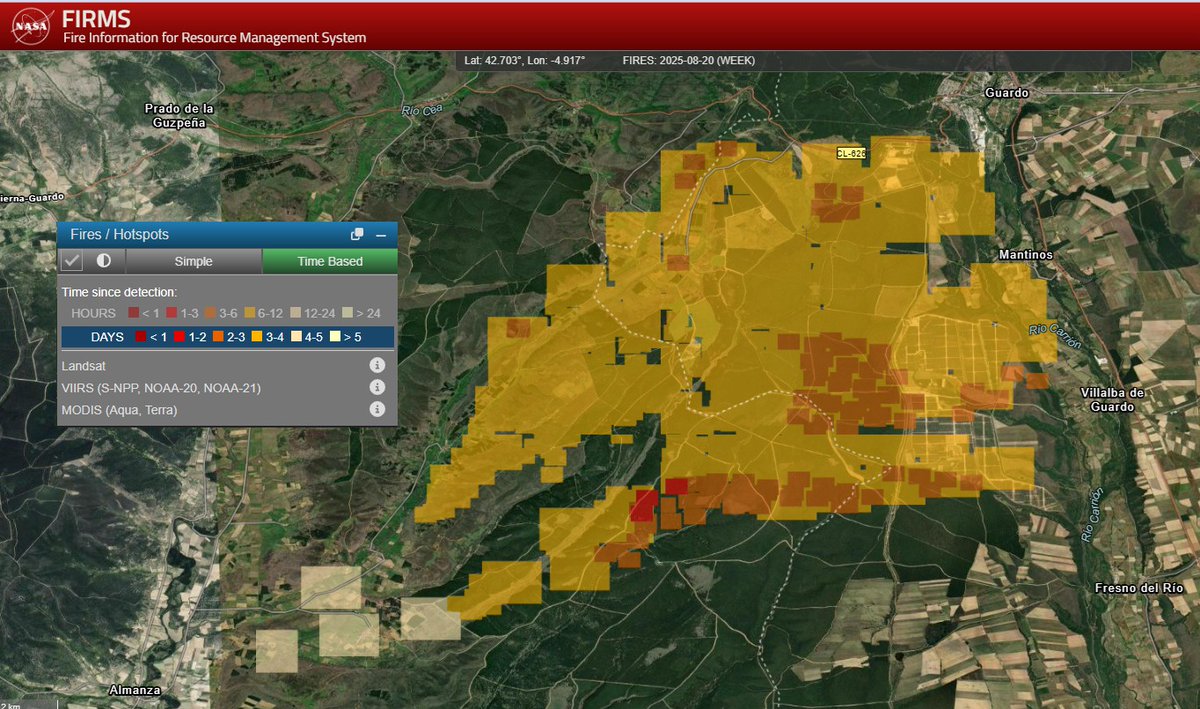
Task: Click the DAYS 3-4 yellow-orange swatch
Action: point(258,337)
